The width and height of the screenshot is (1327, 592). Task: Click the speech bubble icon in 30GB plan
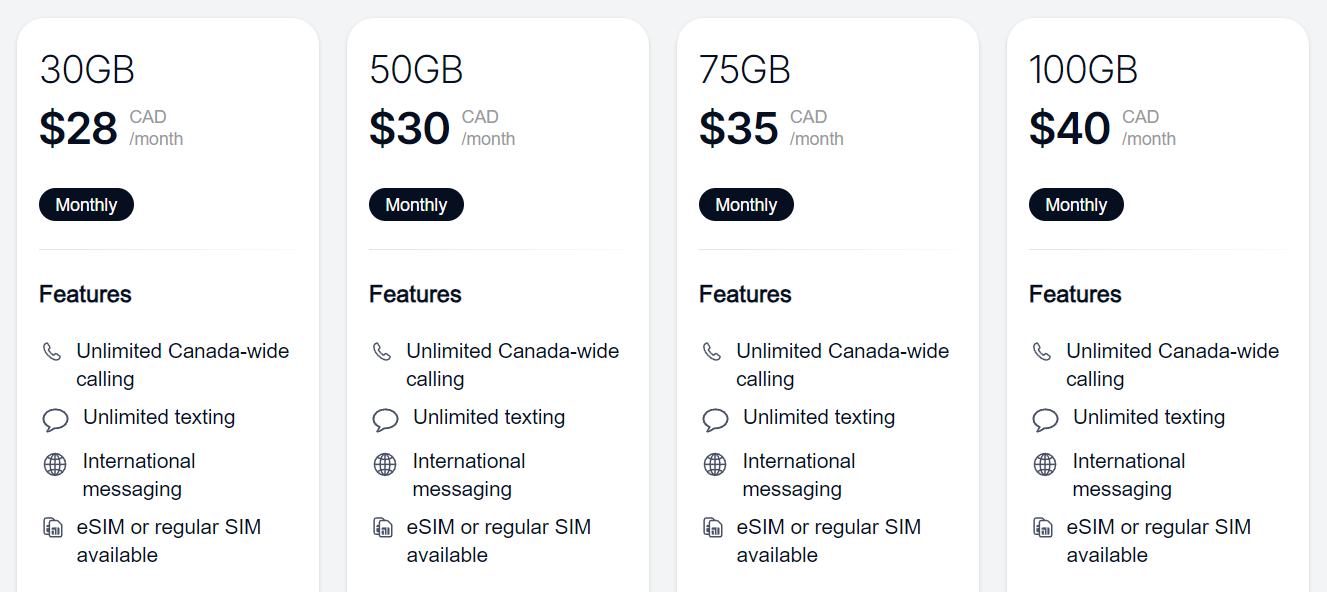click(x=55, y=420)
